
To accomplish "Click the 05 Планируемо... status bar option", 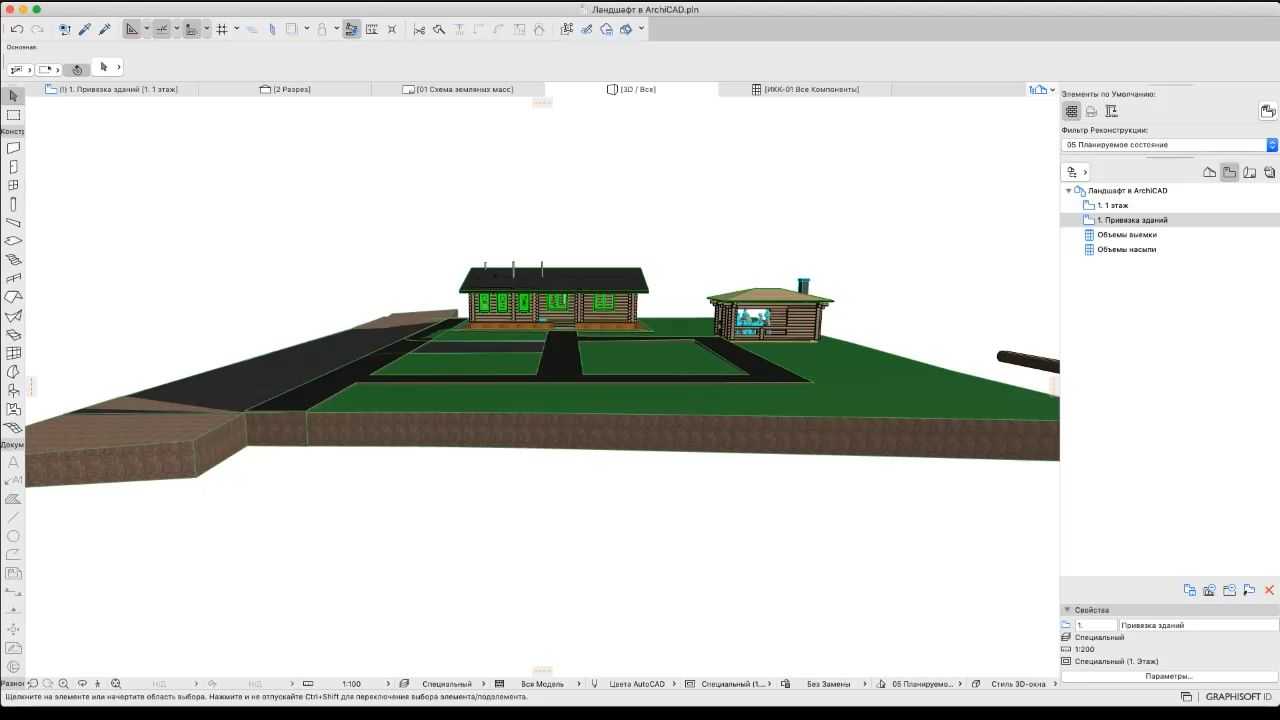I will [922, 684].
